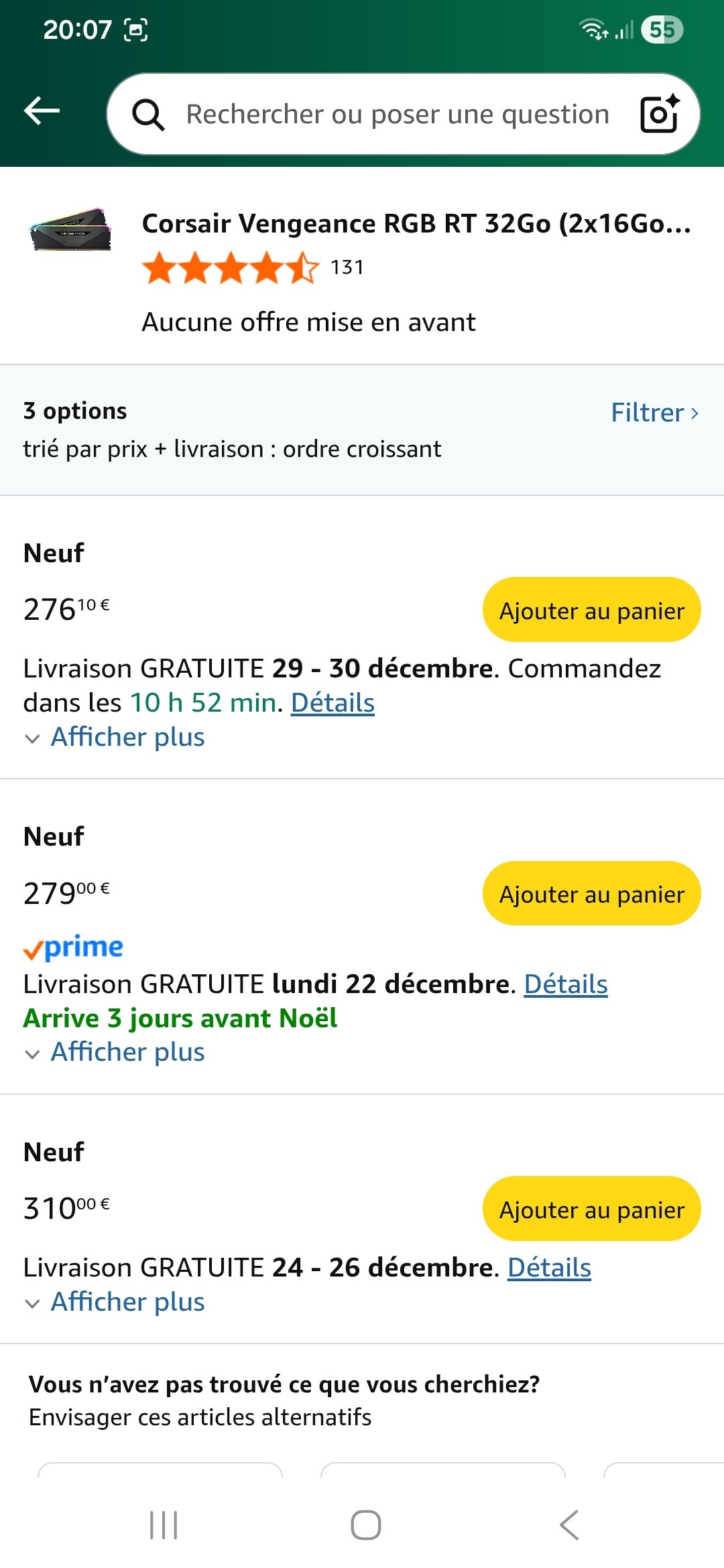Open the camera lens search icon
The height and width of the screenshot is (1568, 724).
pos(660,114)
